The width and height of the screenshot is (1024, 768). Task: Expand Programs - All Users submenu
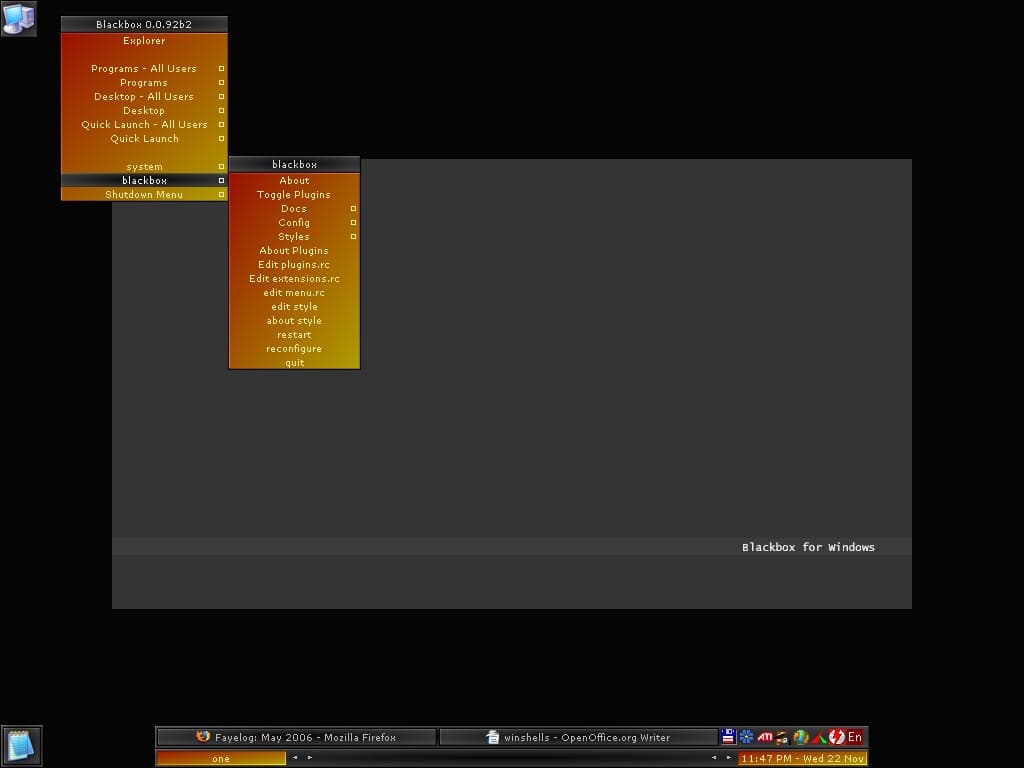(x=144, y=69)
